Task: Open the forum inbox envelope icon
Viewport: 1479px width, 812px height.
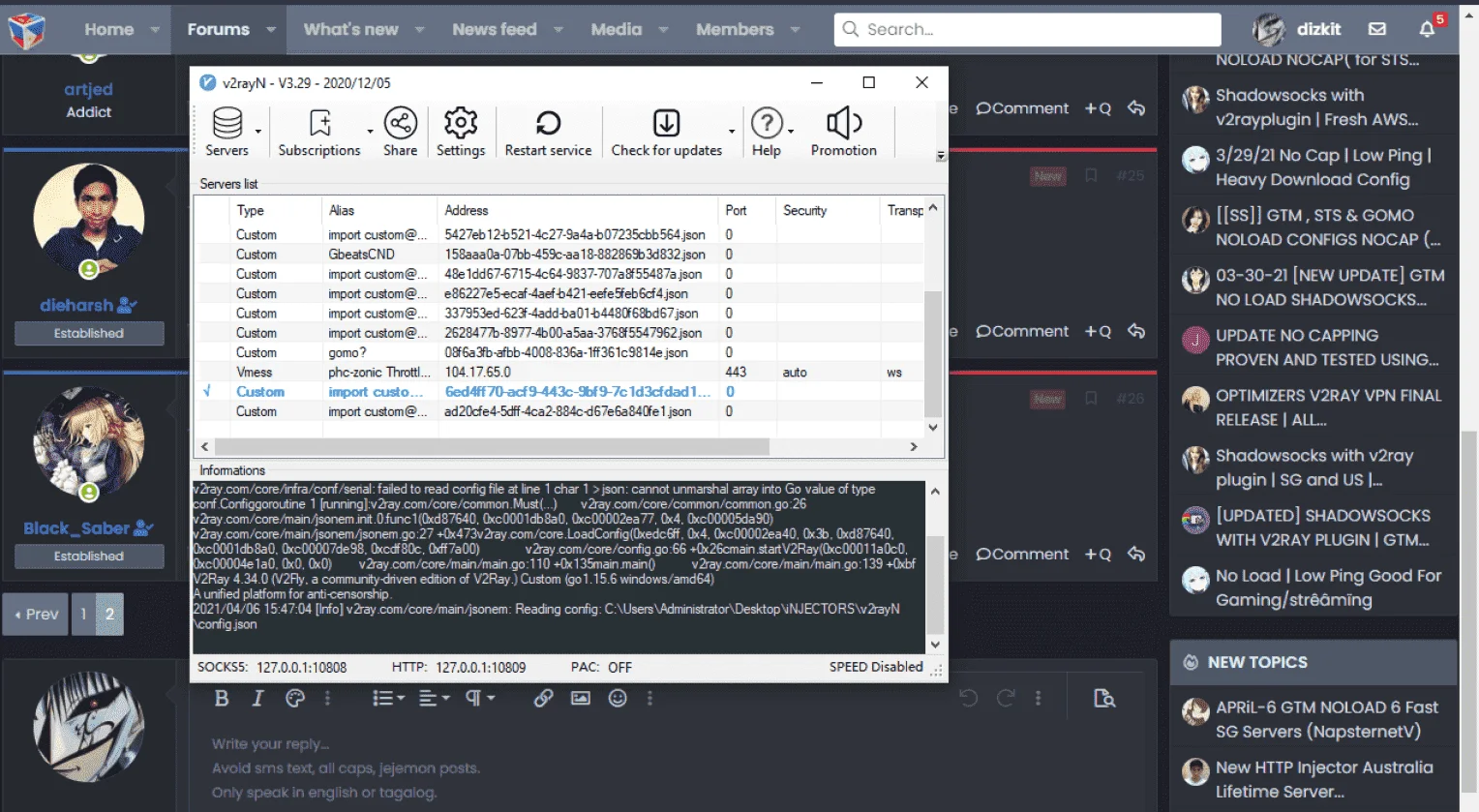Action: (1377, 29)
